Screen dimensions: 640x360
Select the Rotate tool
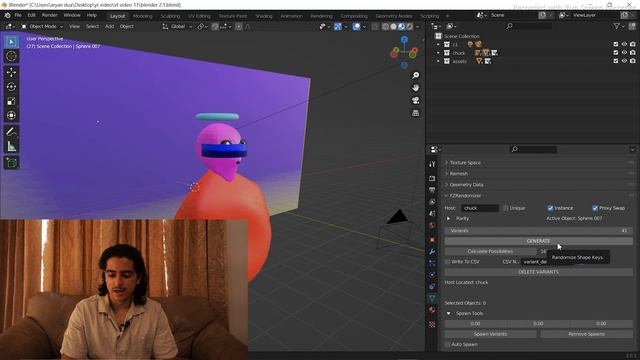11,87
